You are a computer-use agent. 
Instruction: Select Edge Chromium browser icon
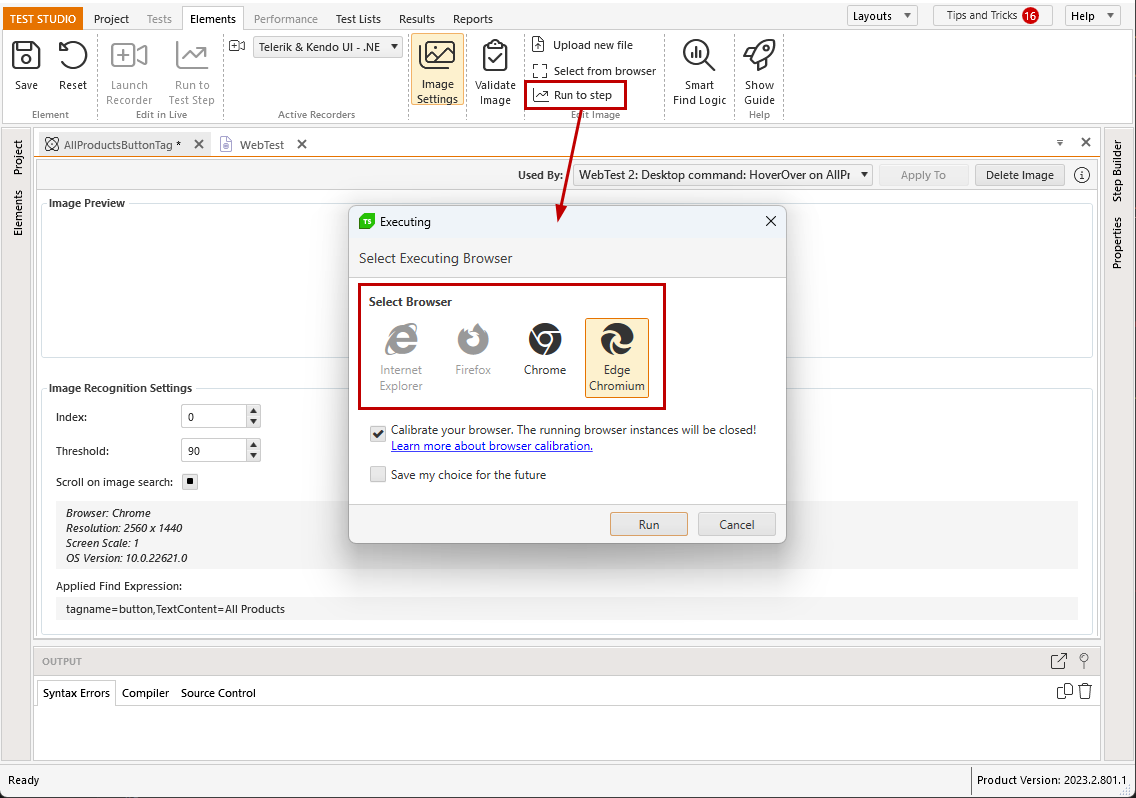point(617,358)
